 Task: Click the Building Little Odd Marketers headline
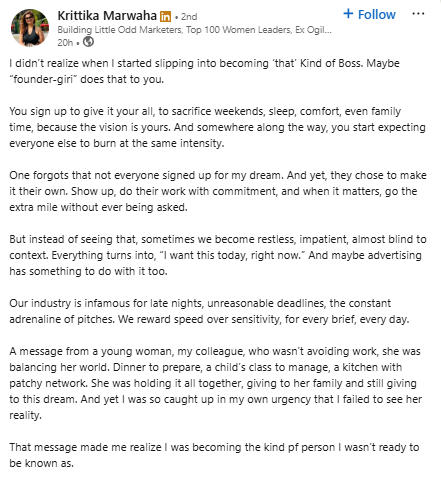[120, 30]
